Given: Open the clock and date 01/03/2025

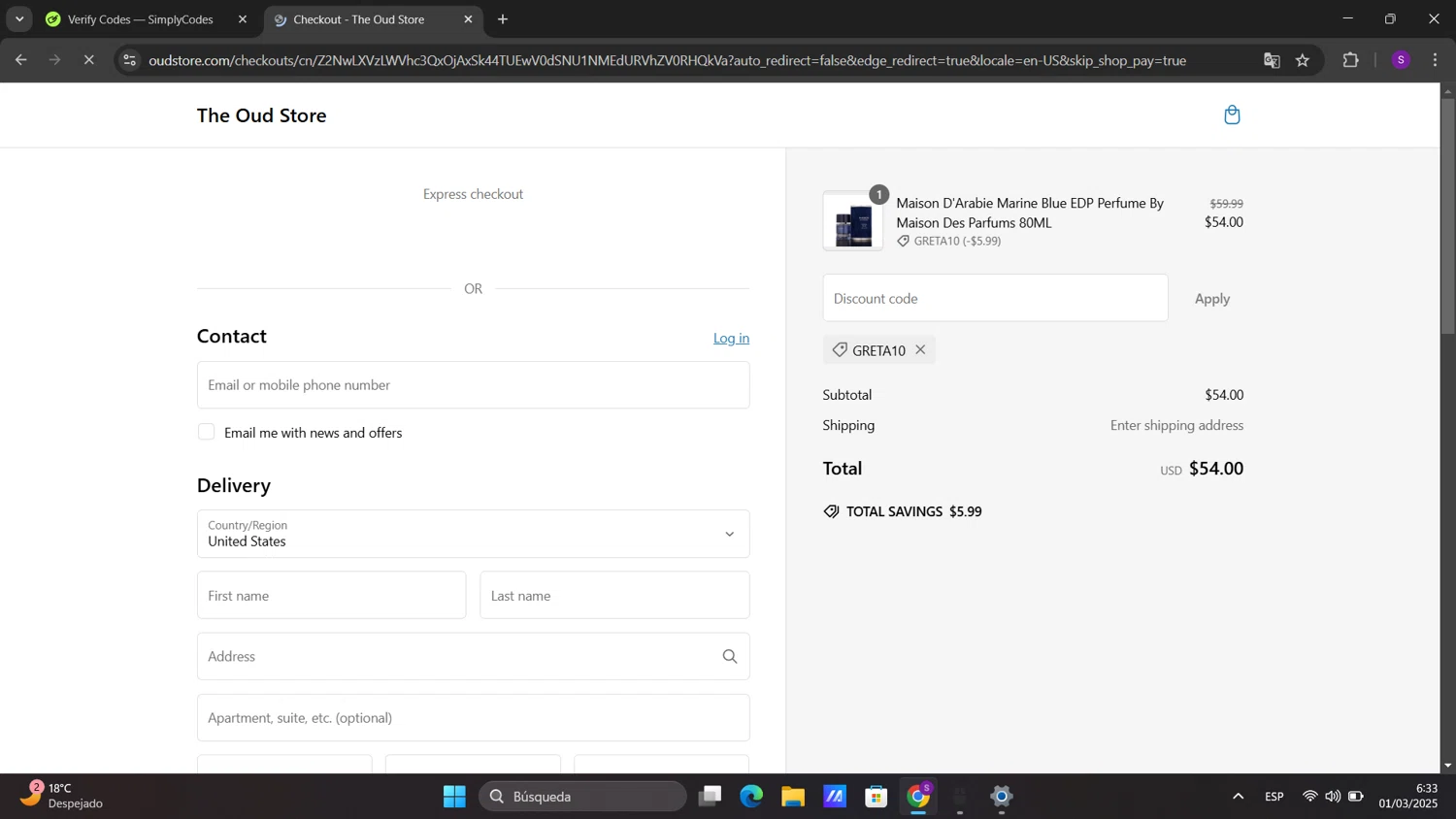Looking at the screenshot, I should pyautogui.click(x=1407, y=796).
